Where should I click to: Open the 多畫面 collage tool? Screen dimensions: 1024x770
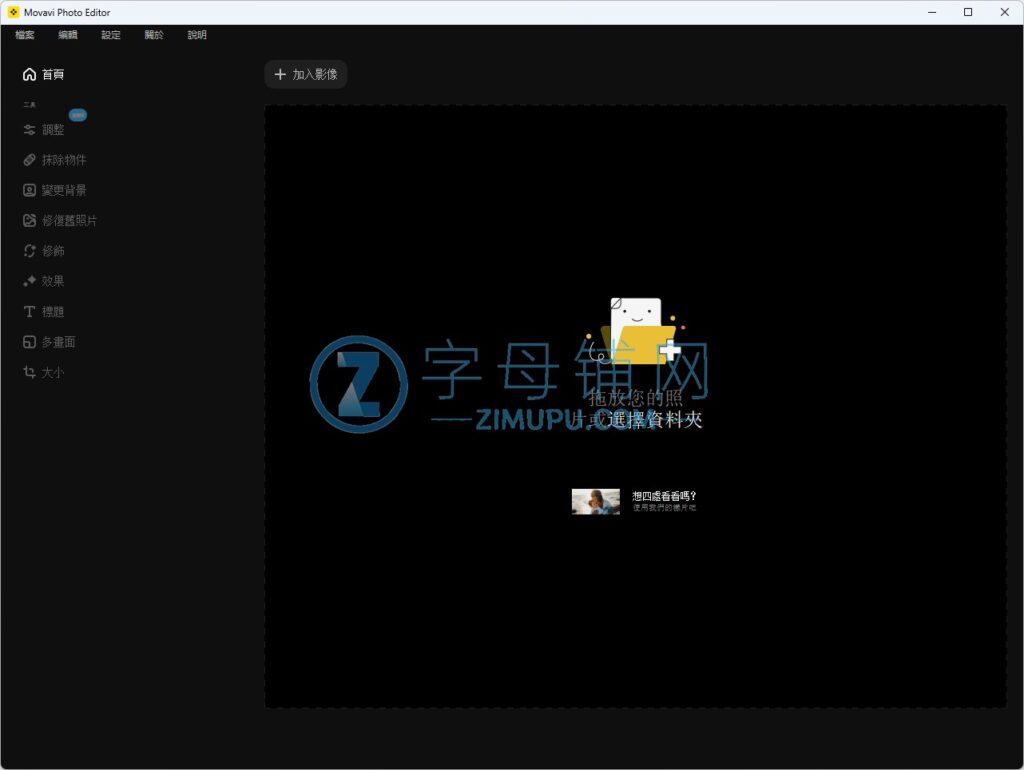(x=49, y=342)
